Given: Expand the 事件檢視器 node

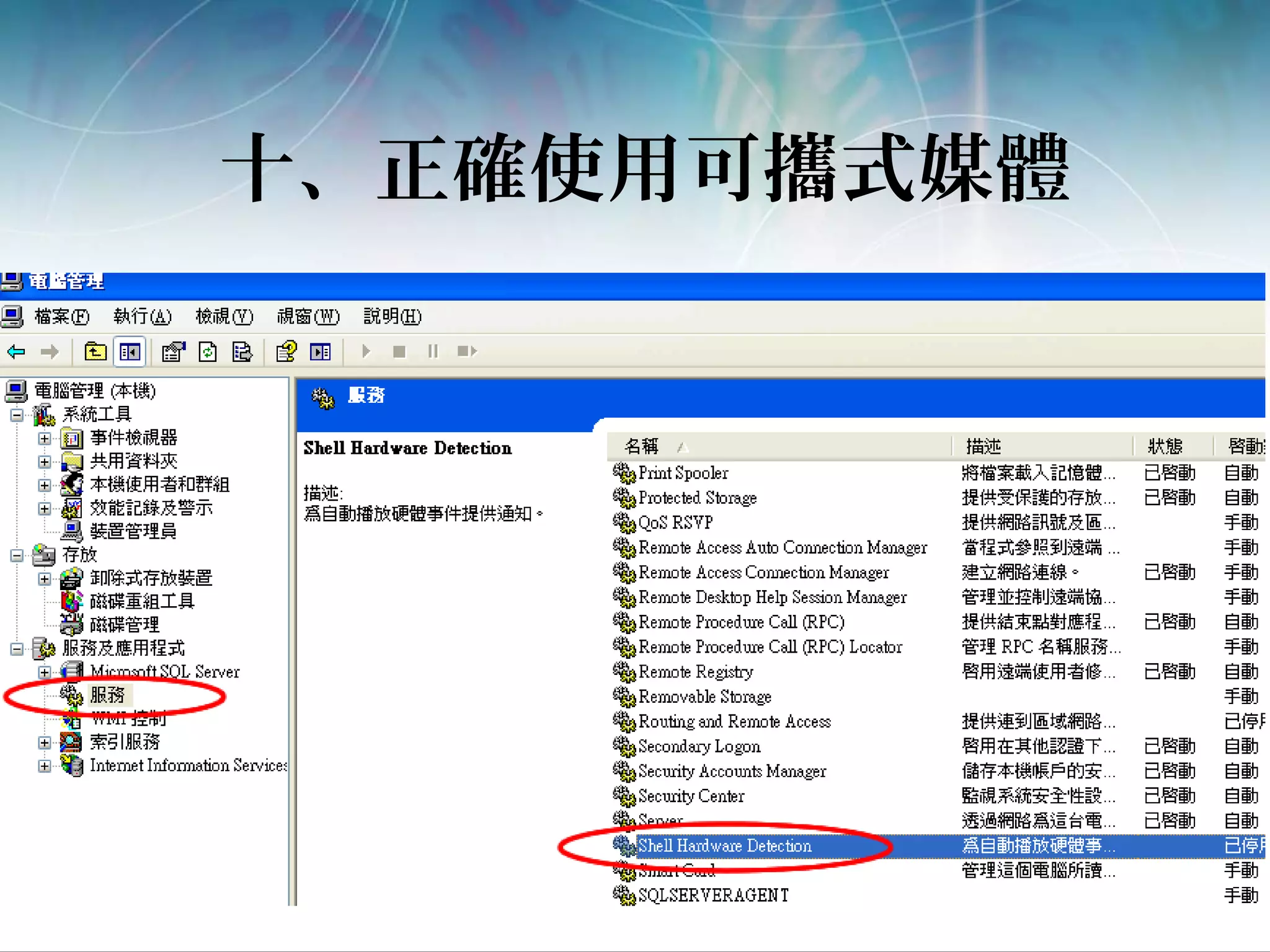Looking at the screenshot, I should 45,438.
